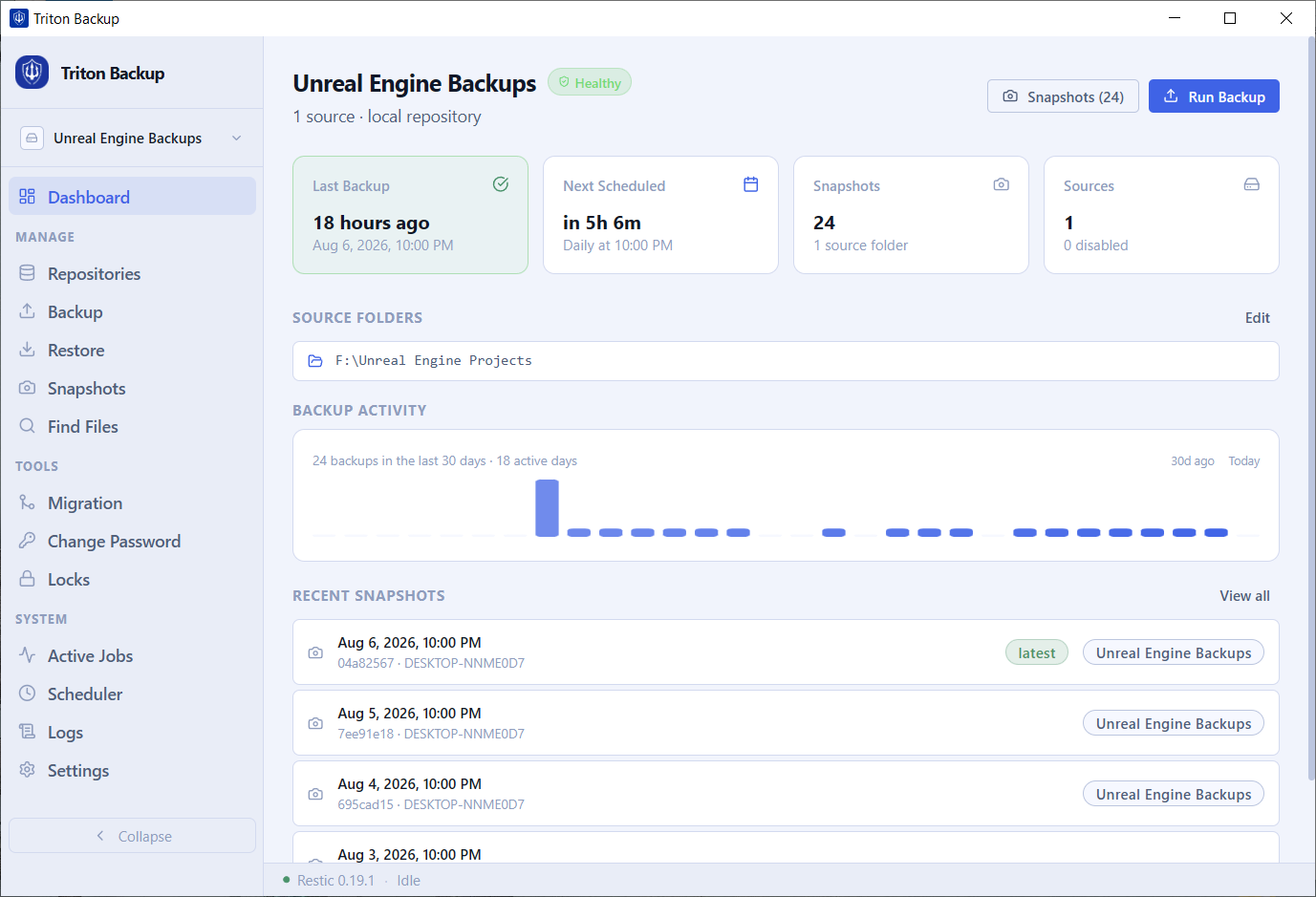Open Find Files in the sidebar

[132, 427]
